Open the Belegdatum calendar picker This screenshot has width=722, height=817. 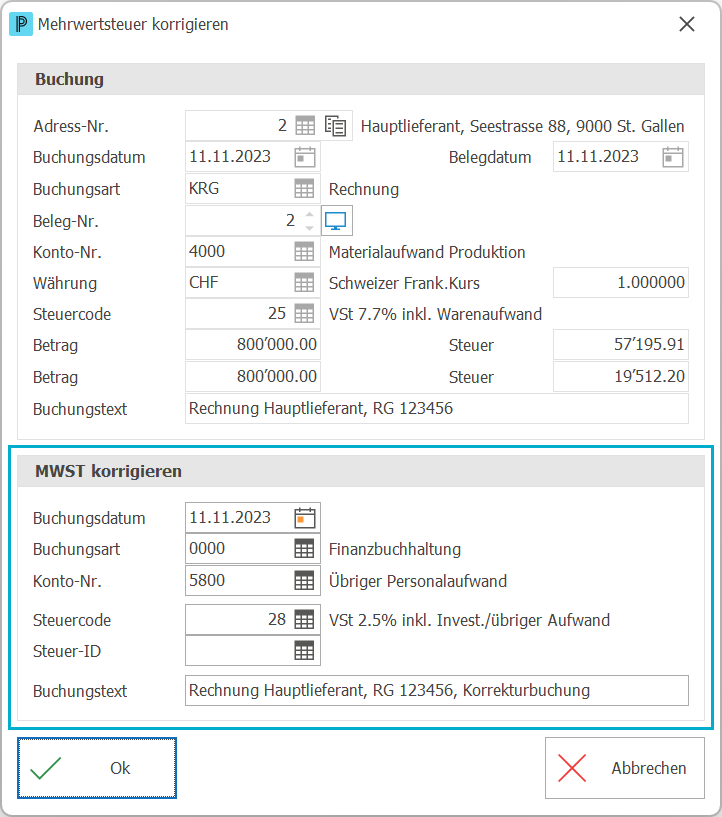click(673, 157)
